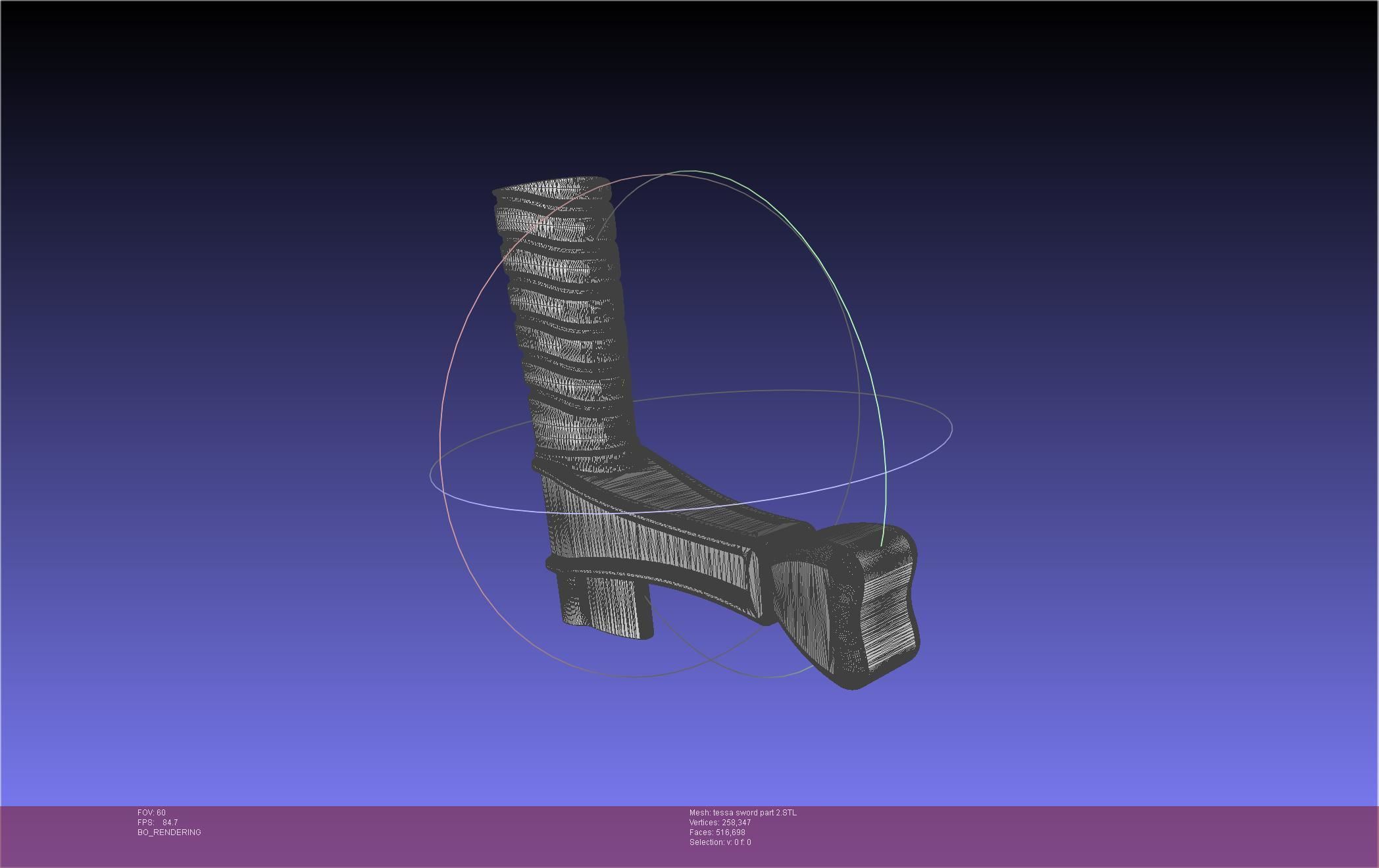This screenshot has height=868, width=1379.
Task: Click the BO_RENDERING status text
Action: pyautogui.click(x=169, y=832)
